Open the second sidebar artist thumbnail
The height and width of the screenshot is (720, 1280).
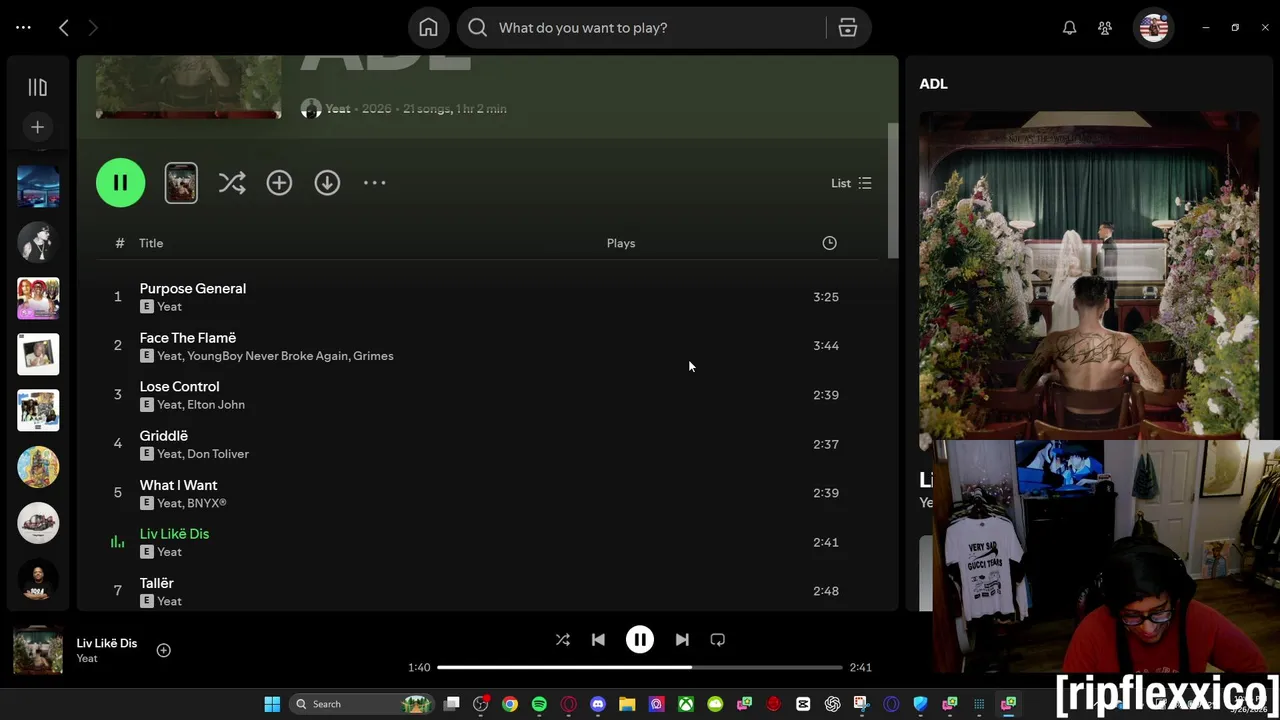38,242
